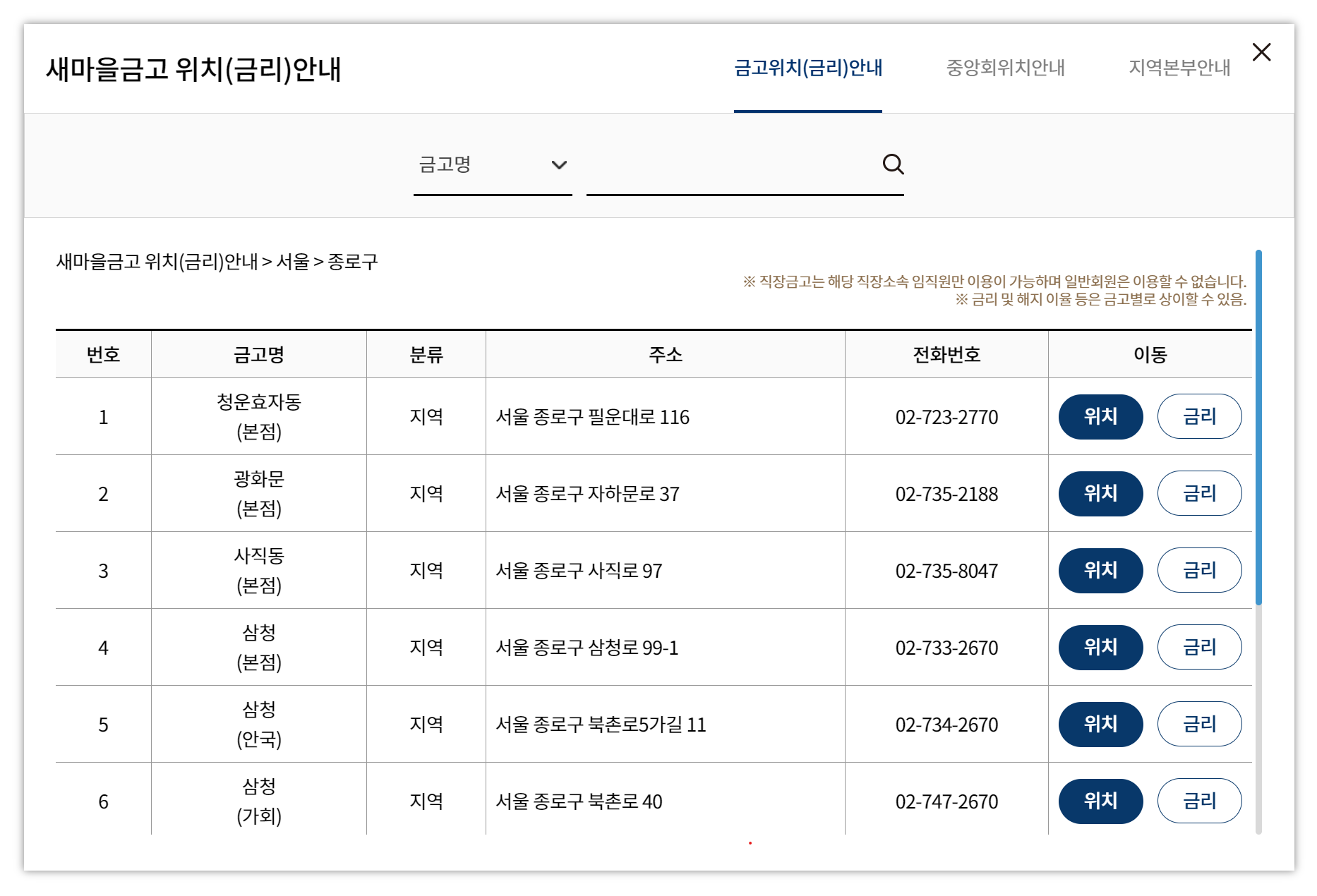Close the 새마을금고 위치 popup

[x=1261, y=52]
